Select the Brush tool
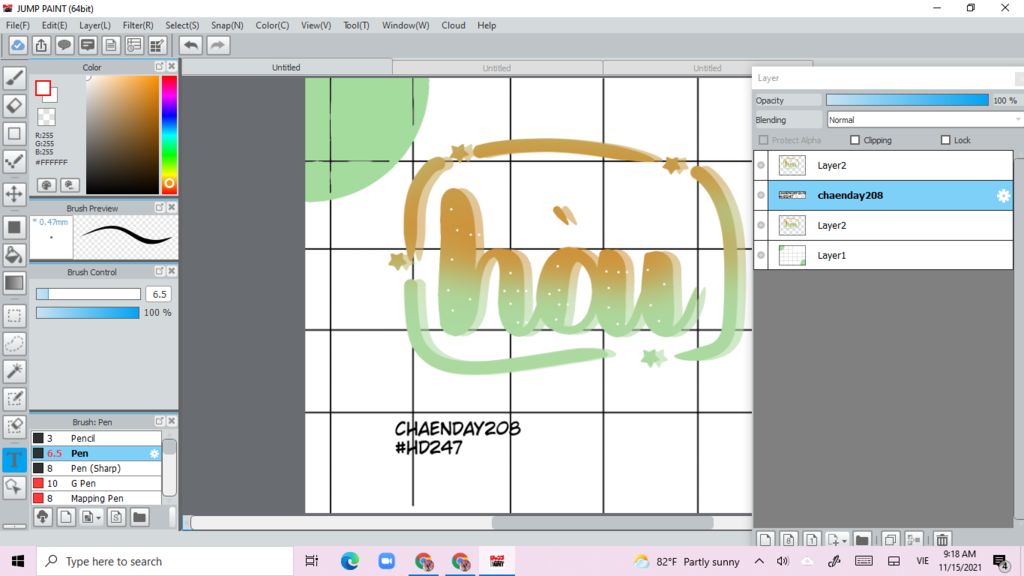 14,78
